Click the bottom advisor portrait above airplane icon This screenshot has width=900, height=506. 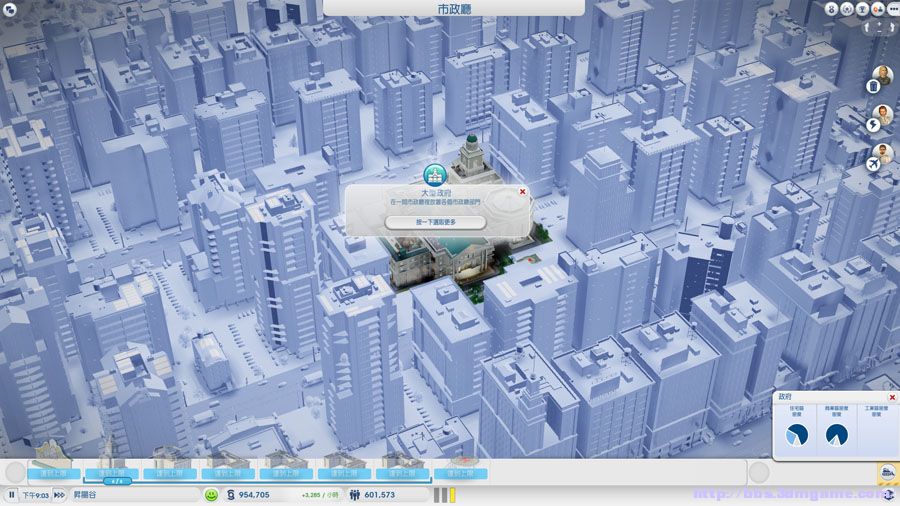(883, 153)
